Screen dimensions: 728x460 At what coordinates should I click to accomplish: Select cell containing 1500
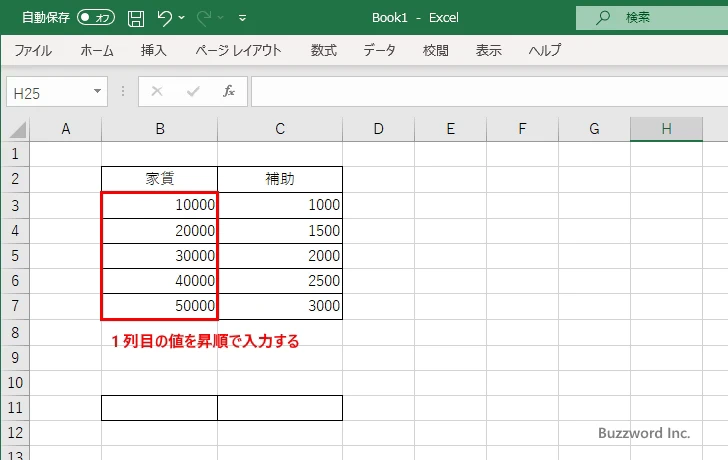[280, 231]
